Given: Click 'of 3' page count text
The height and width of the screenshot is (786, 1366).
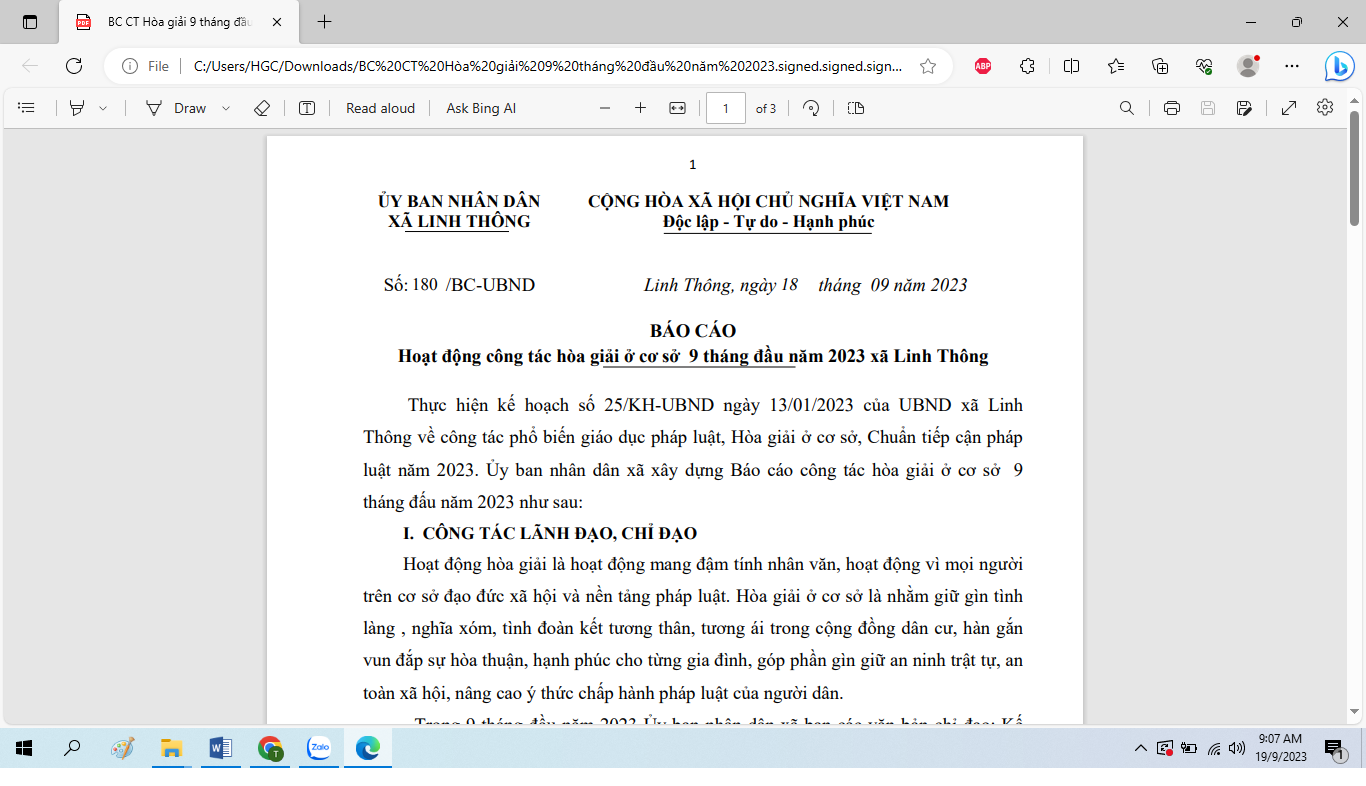Looking at the screenshot, I should point(766,108).
